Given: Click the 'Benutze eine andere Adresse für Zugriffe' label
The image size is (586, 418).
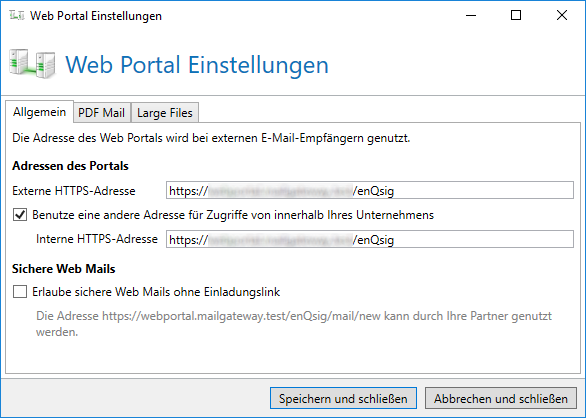Looking at the screenshot, I should (x=233, y=215).
